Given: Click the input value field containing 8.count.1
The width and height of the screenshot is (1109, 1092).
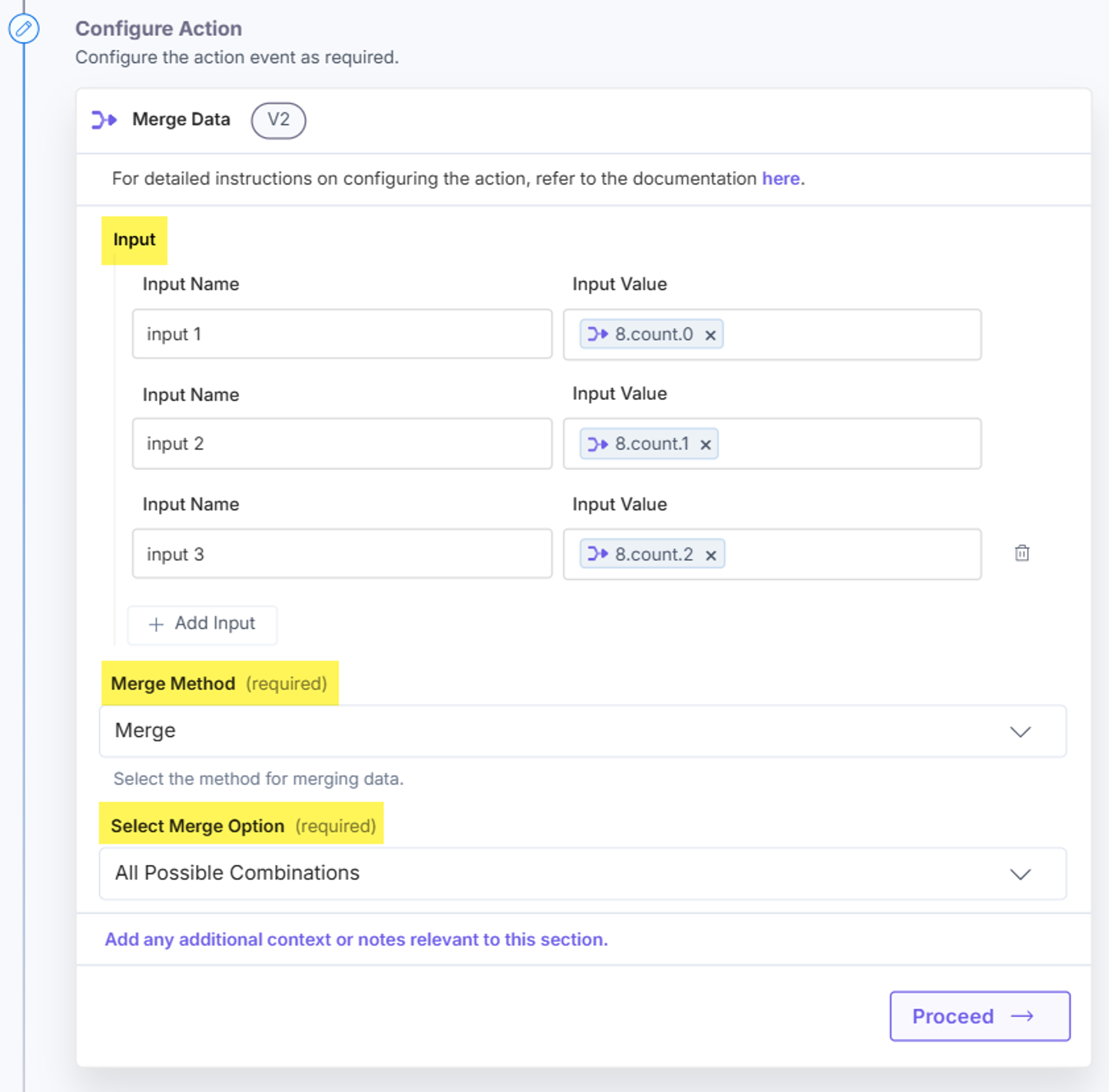Looking at the screenshot, I should pyautogui.click(x=772, y=443).
